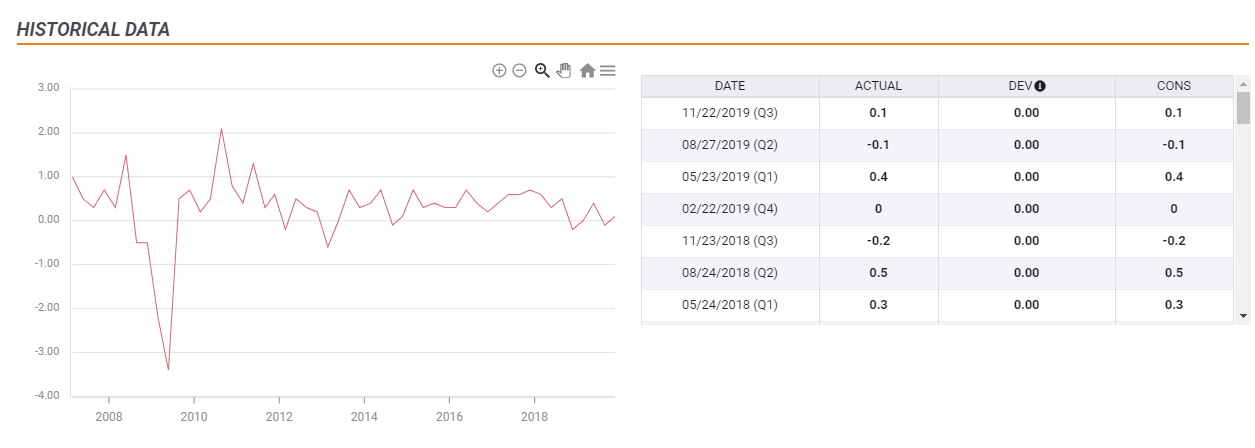Enable the hand panning tool
Viewport: 1255px width, 448px height.
pos(564,70)
